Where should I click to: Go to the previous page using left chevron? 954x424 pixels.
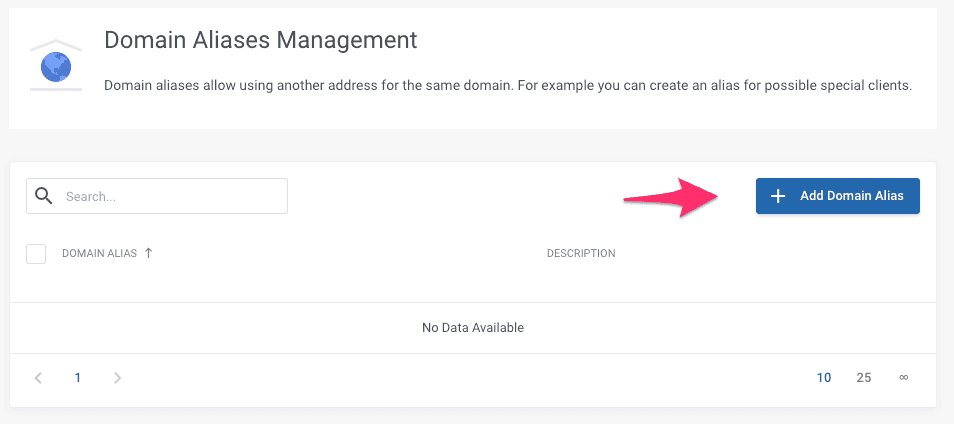click(38, 378)
